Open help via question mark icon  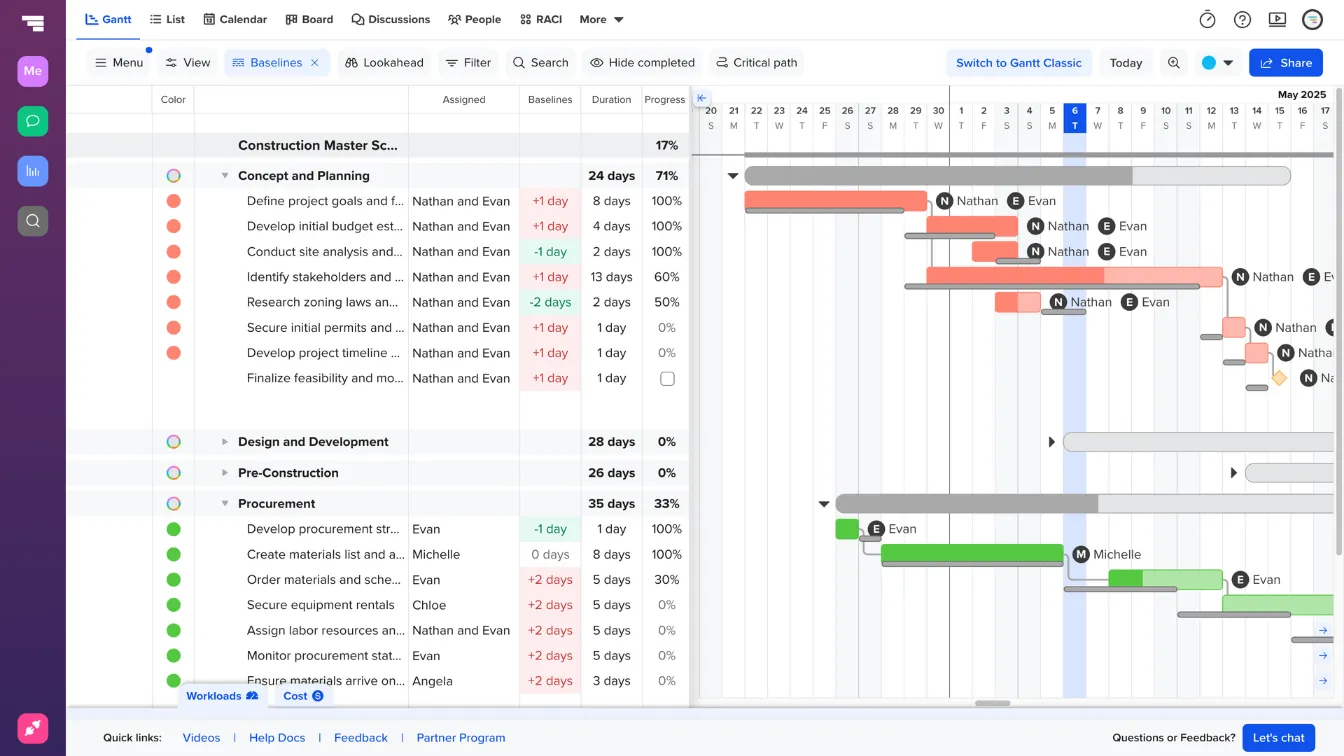click(1242, 19)
